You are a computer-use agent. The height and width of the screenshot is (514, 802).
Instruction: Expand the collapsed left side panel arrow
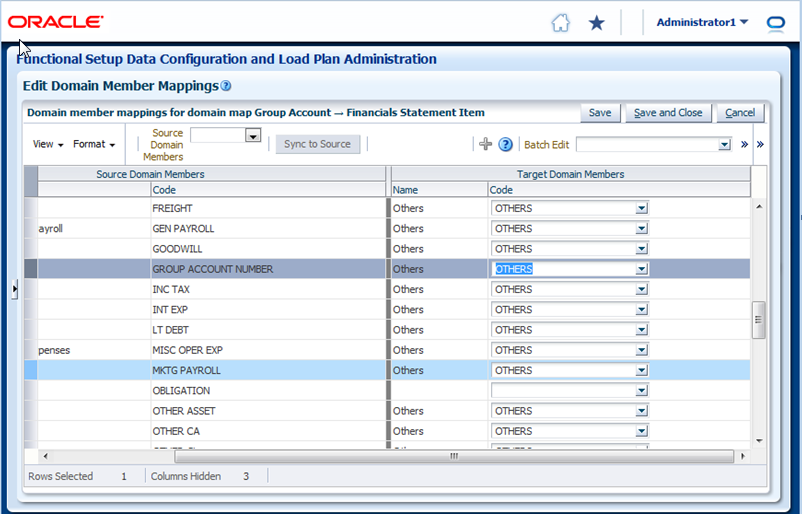[14, 289]
